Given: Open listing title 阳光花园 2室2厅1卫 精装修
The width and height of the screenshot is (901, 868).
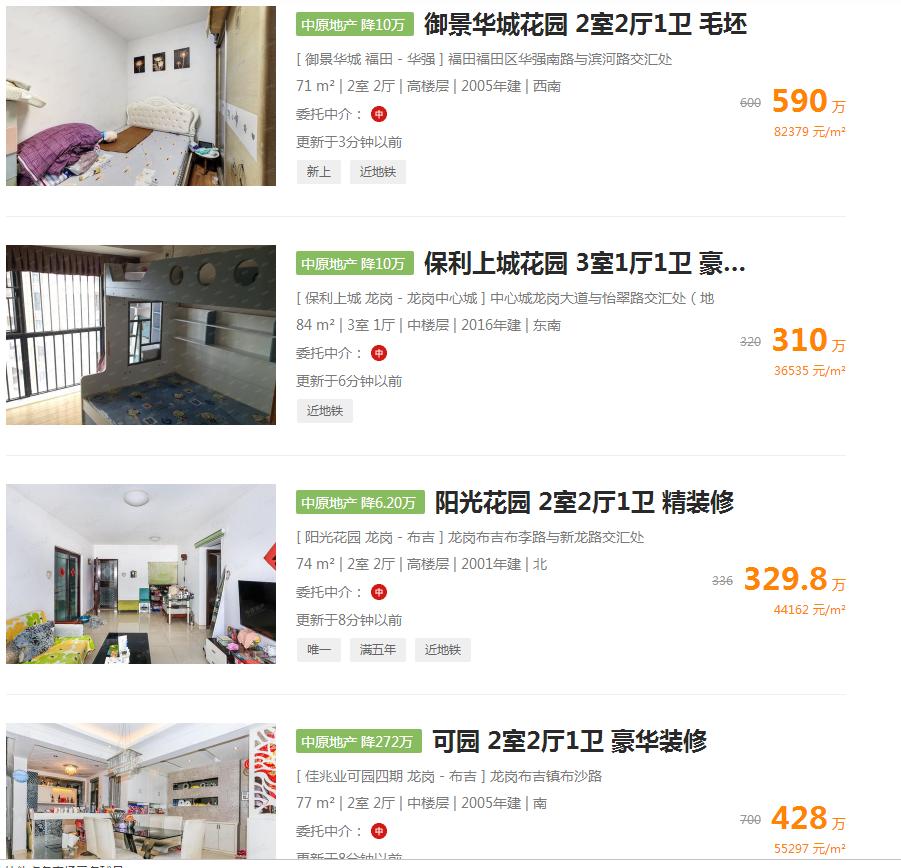Looking at the screenshot, I should (x=584, y=503).
